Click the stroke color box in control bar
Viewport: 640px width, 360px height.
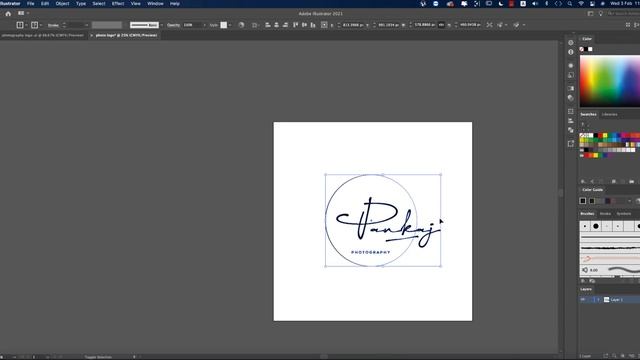34,25
